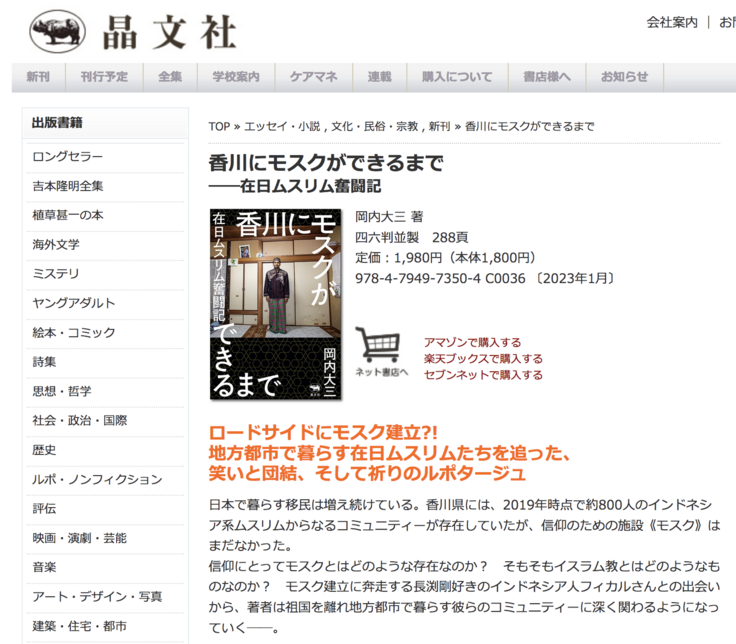
Task: Click 楽天ブックスで購入する link
Action: pyautogui.click(x=483, y=359)
